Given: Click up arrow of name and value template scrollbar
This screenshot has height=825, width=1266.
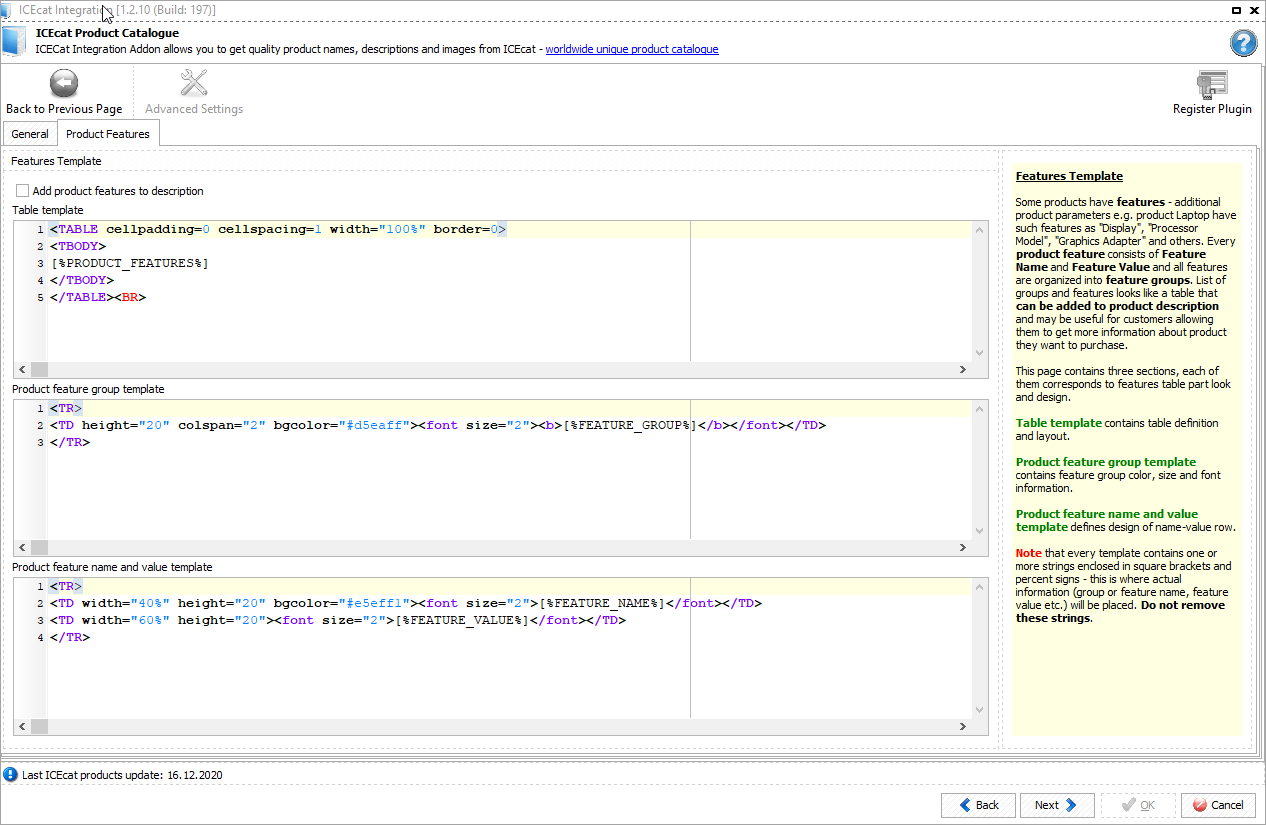Looking at the screenshot, I should 981,587.
